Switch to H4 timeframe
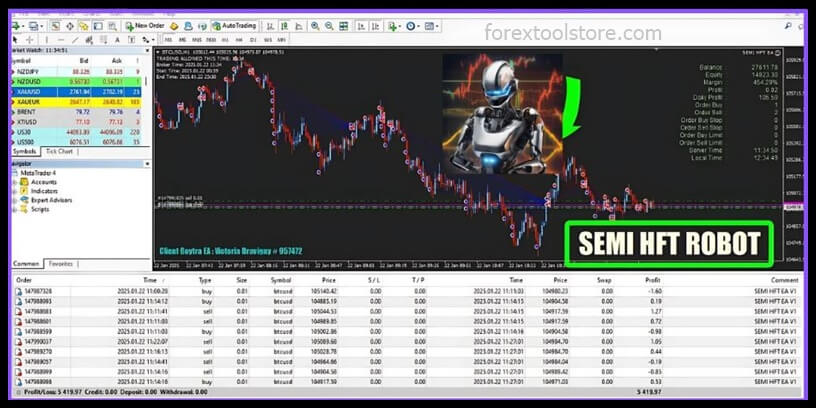816x408 pixels. click(239, 40)
